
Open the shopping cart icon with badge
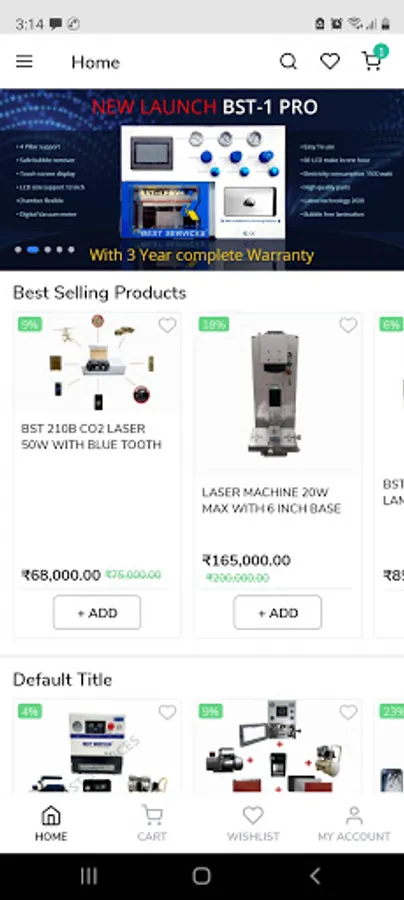pyautogui.click(x=374, y=59)
